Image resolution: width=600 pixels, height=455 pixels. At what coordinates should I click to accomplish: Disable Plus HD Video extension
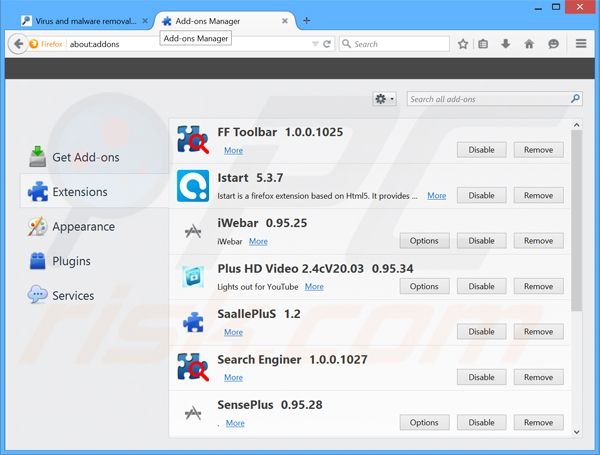(481, 286)
